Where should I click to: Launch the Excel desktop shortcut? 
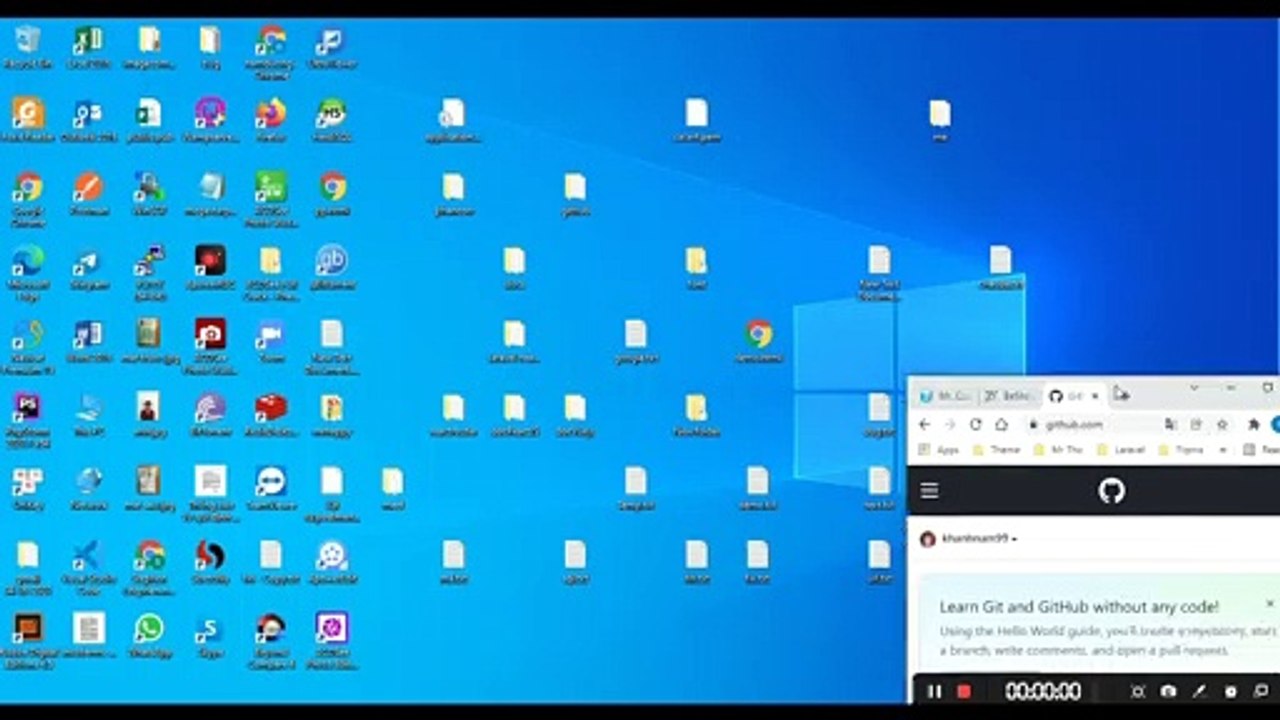coord(88,46)
